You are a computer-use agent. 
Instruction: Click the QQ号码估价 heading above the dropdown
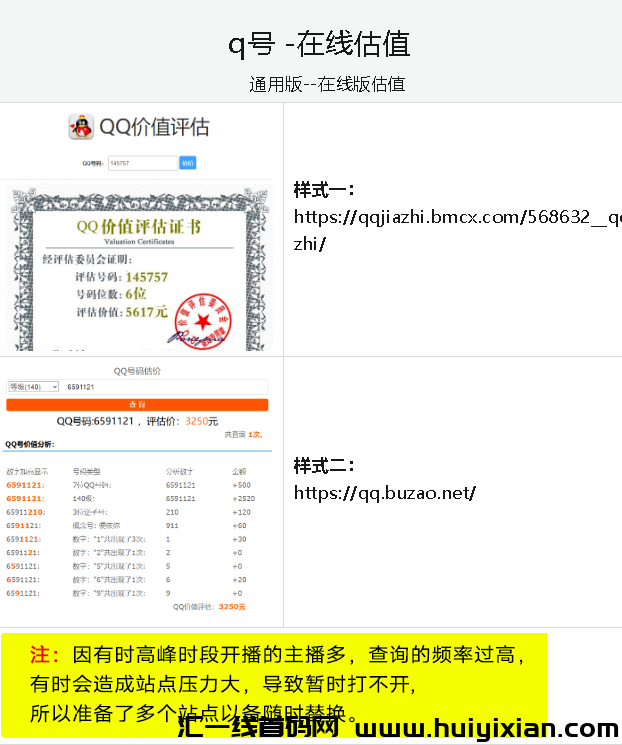point(137,371)
